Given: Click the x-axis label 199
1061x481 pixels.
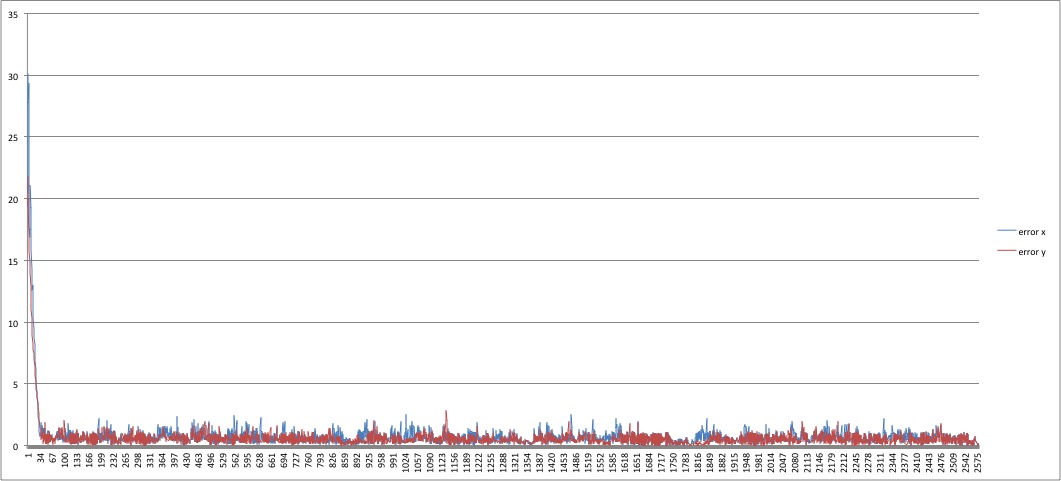Looking at the screenshot, I should 101,459.
